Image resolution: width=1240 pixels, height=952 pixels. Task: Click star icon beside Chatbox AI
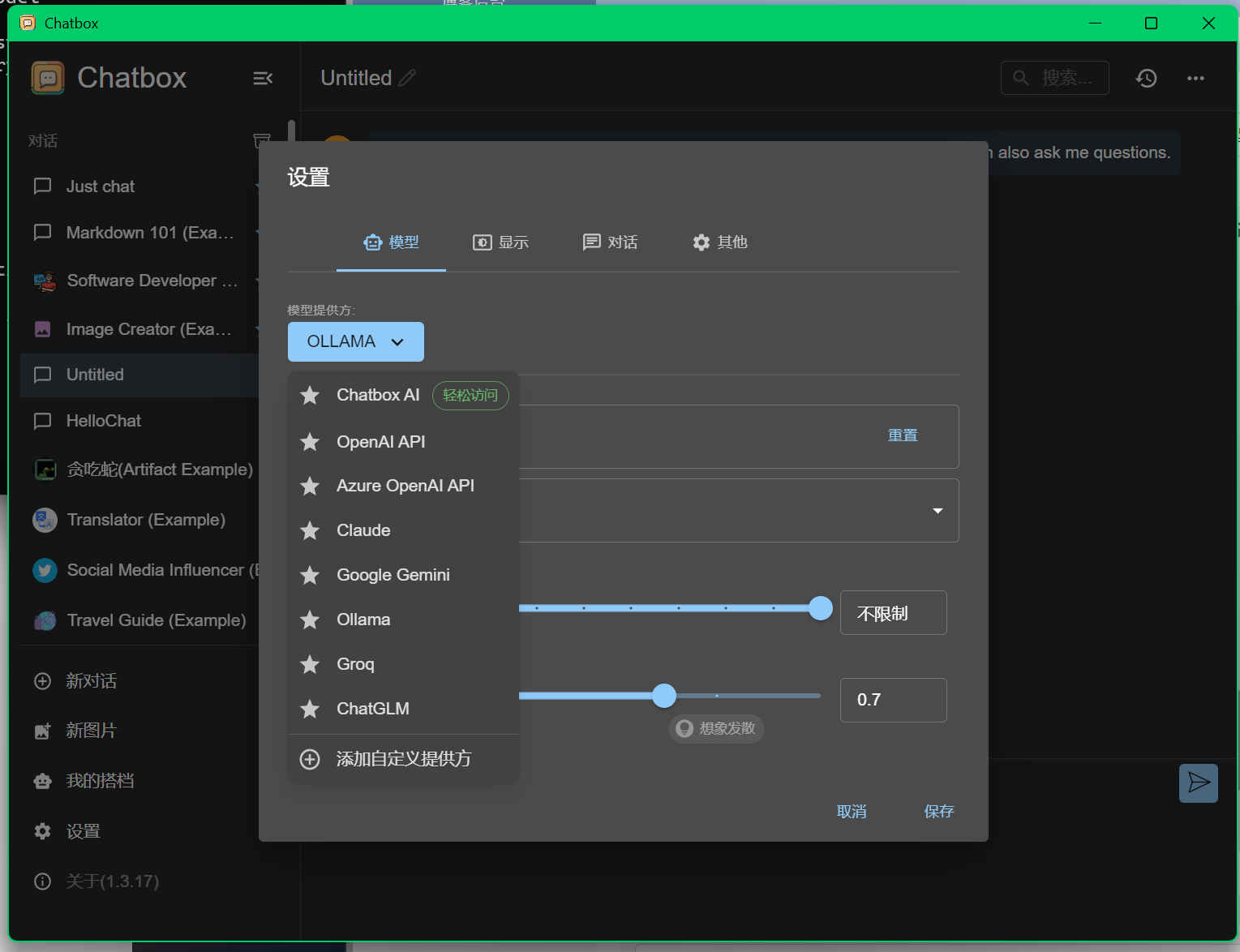[310, 395]
